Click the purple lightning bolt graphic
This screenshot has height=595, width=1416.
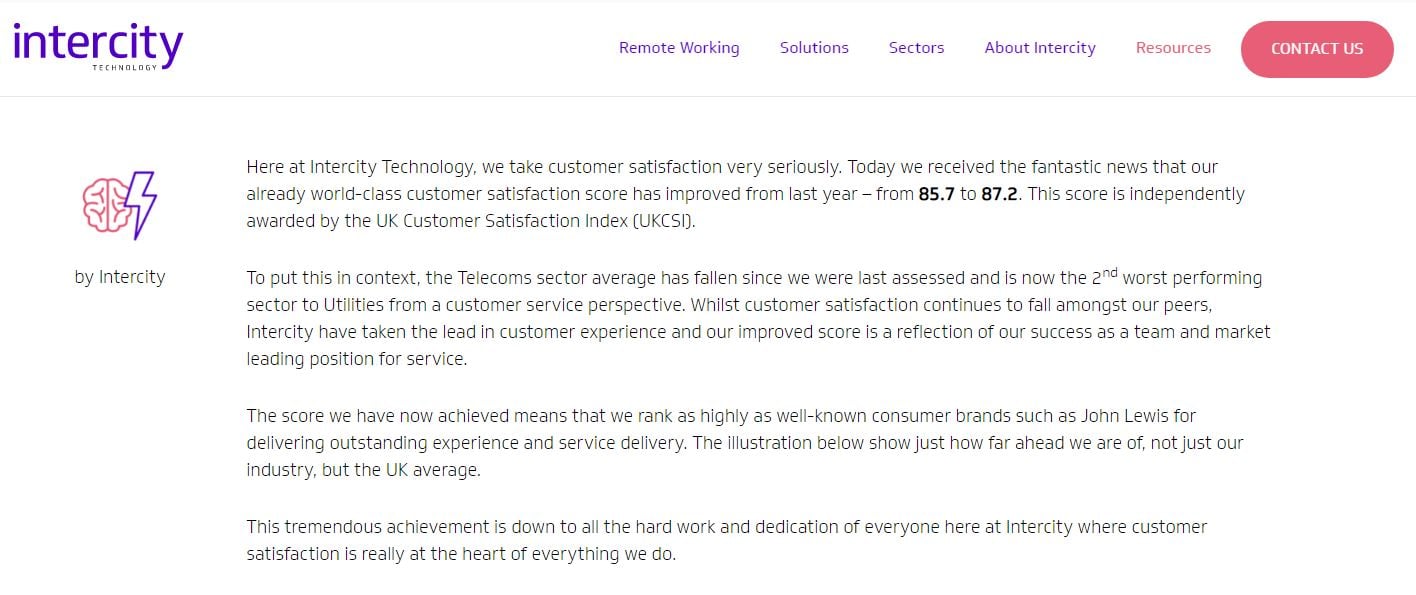pos(142,205)
